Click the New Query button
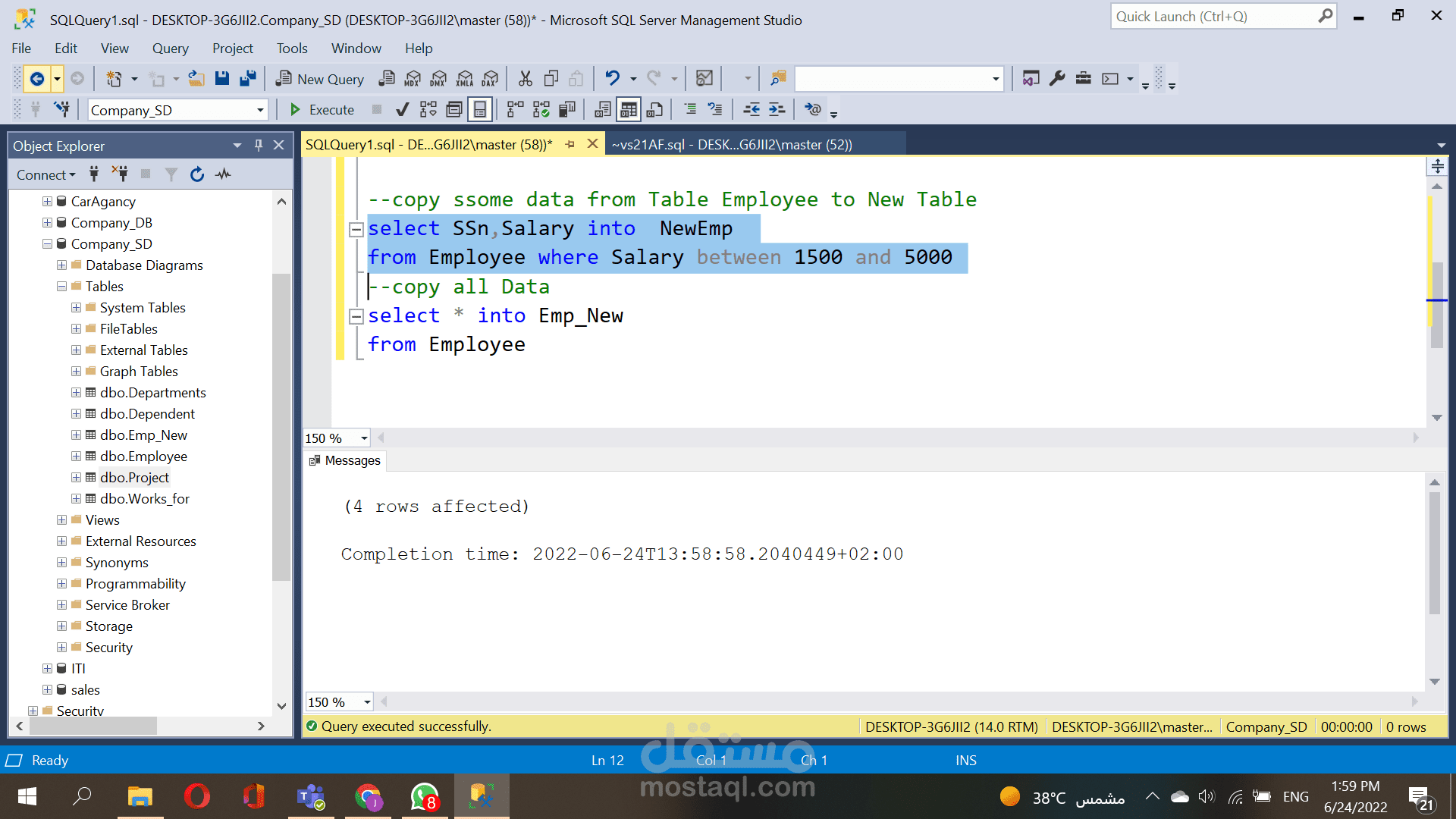 pyautogui.click(x=320, y=79)
